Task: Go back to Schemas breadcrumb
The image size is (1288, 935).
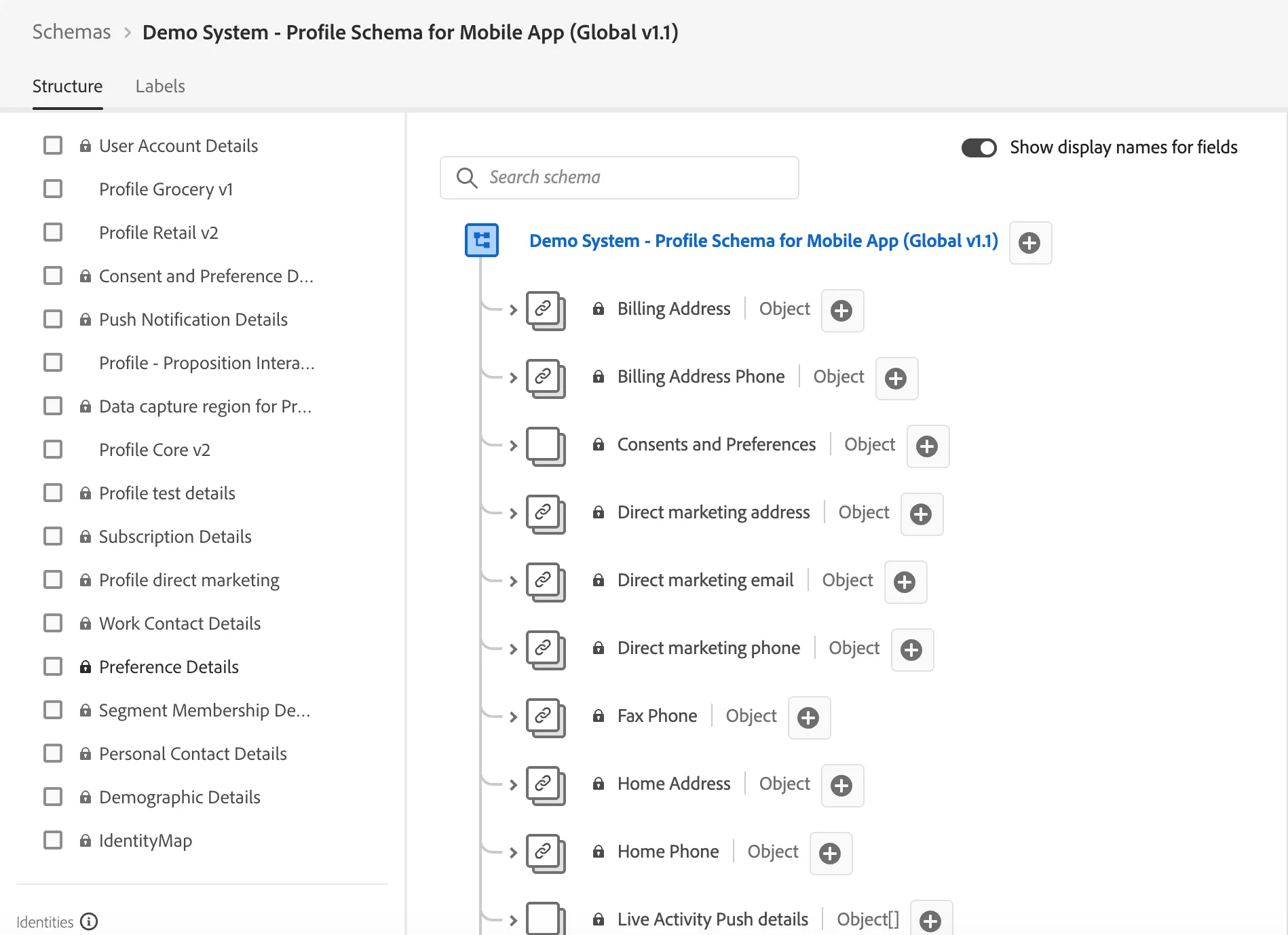Action: click(71, 32)
